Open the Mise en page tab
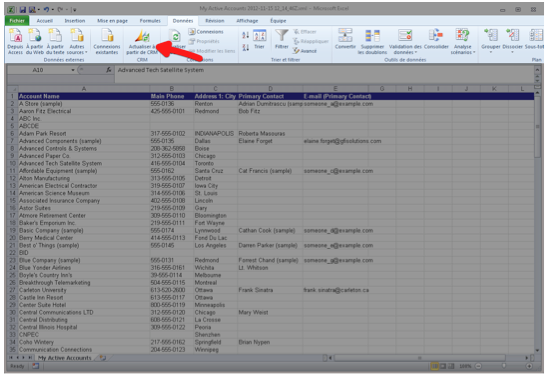Image resolution: width=550 pixels, height=377 pixels. coord(112,21)
